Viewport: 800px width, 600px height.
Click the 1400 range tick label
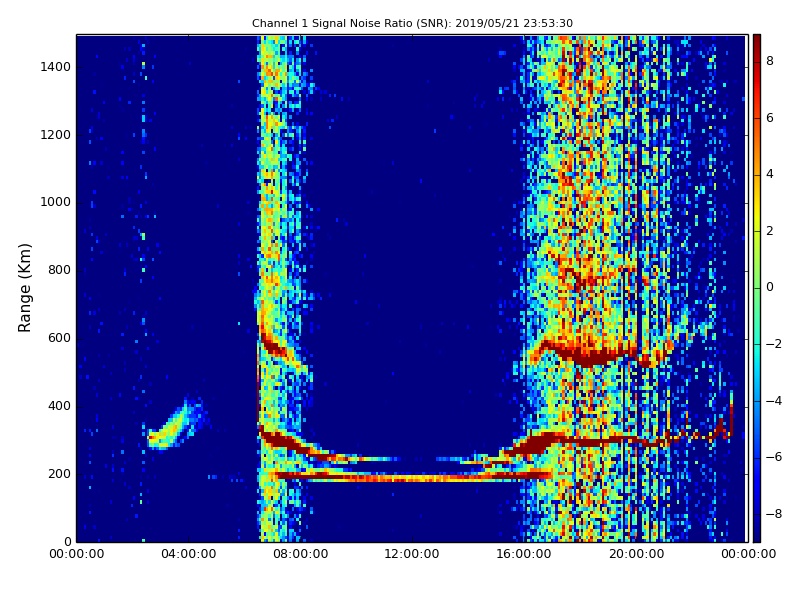[56, 67]
